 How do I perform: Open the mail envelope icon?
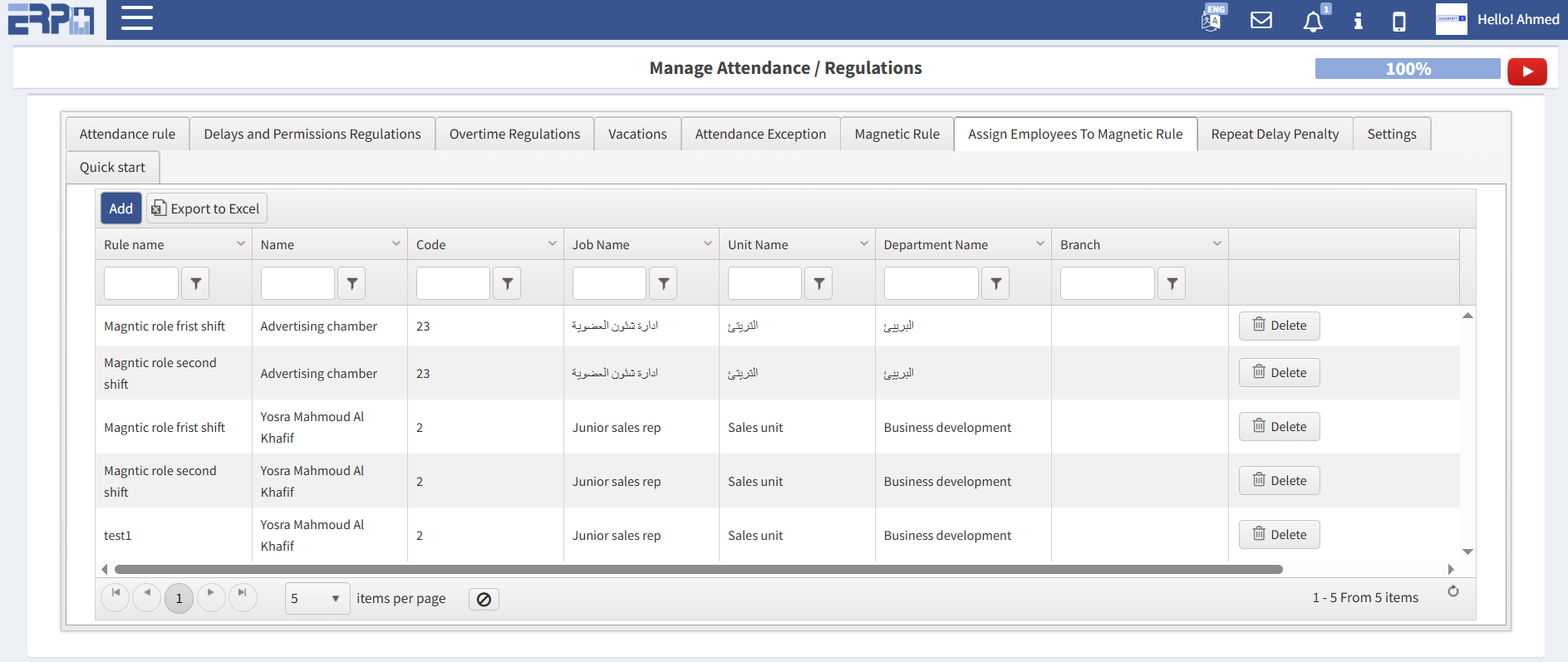tap(1261, 20)
